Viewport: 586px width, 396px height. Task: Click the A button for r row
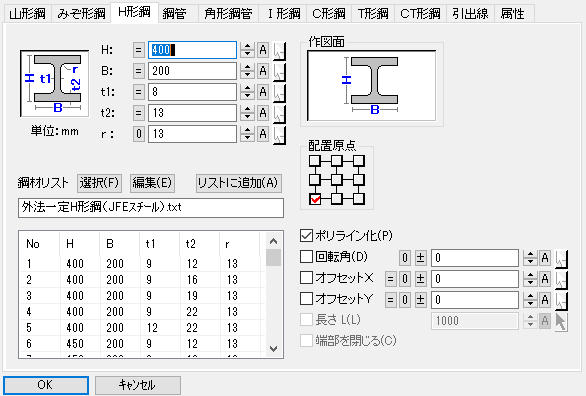coord(263,134)
